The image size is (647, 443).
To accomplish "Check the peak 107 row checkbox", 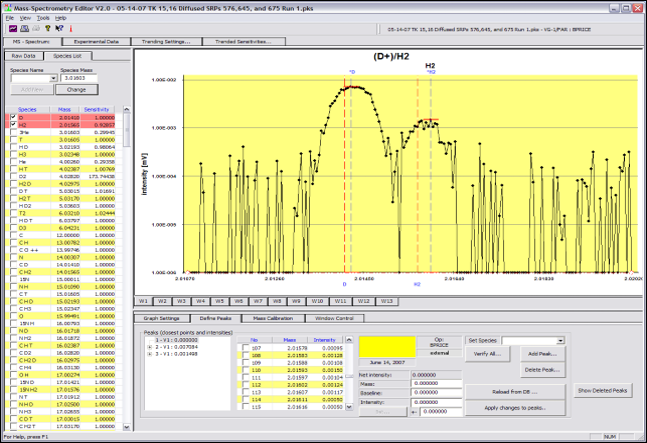I will (246, 345).
